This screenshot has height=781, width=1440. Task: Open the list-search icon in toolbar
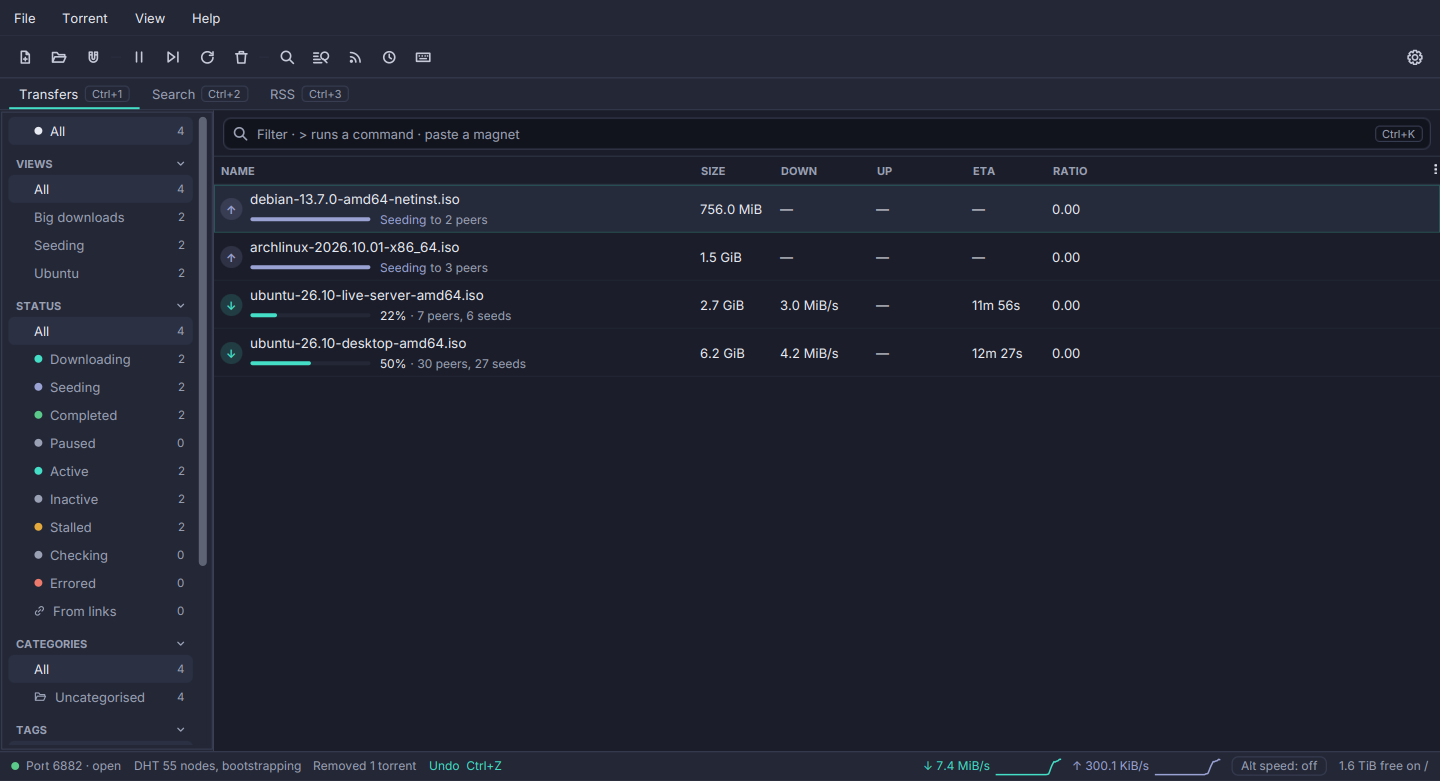321,57
